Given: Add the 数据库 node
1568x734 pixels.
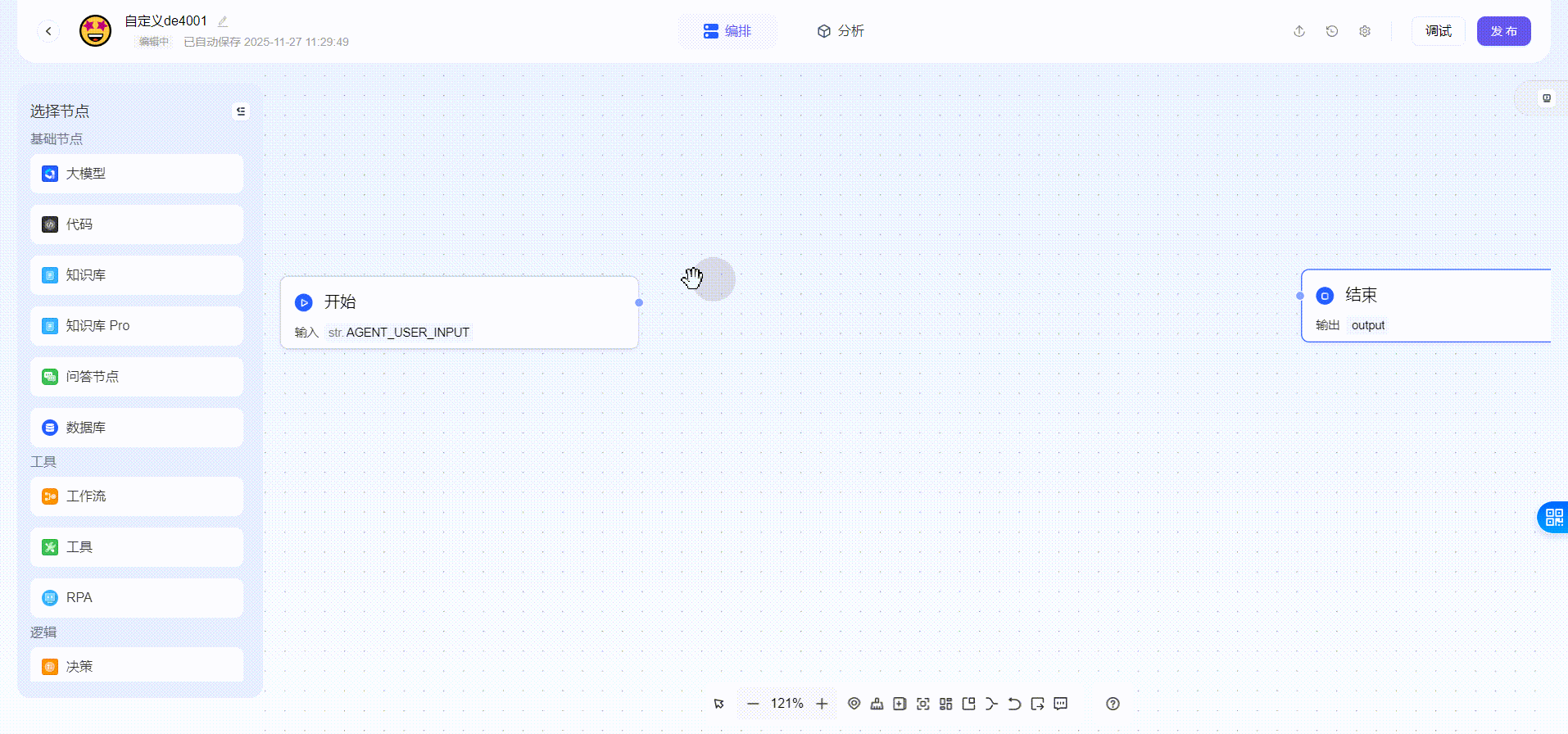Looking at the screenshot, I should [137, 428].
